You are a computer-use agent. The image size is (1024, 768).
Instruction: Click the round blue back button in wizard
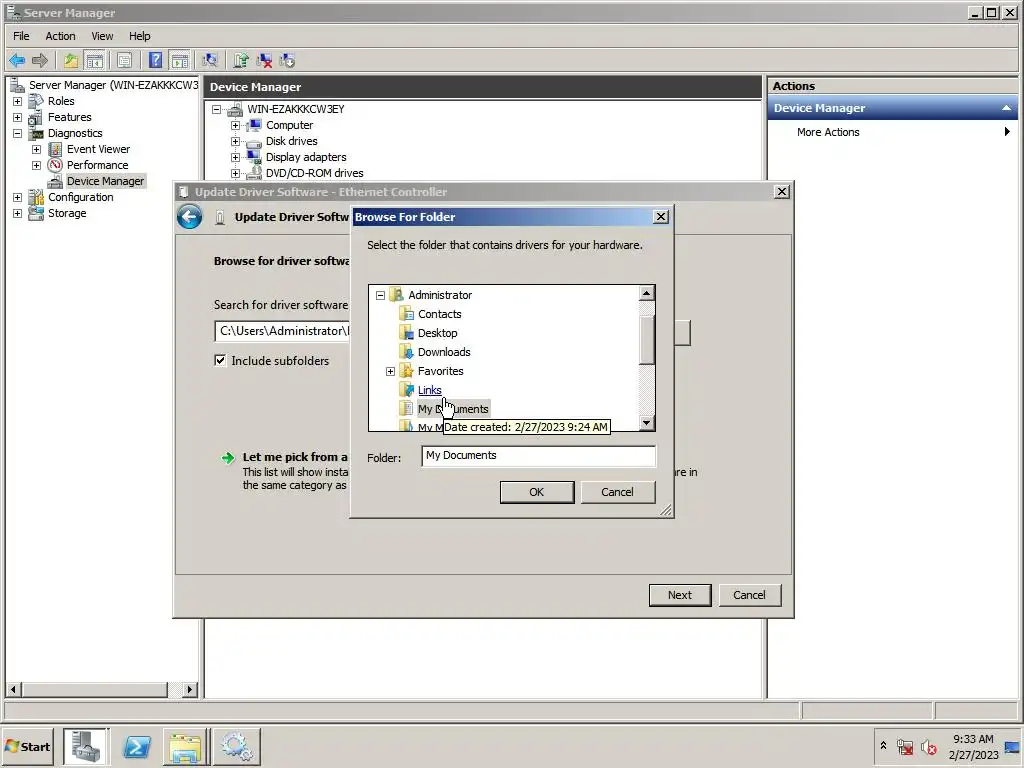coord(189,217)
